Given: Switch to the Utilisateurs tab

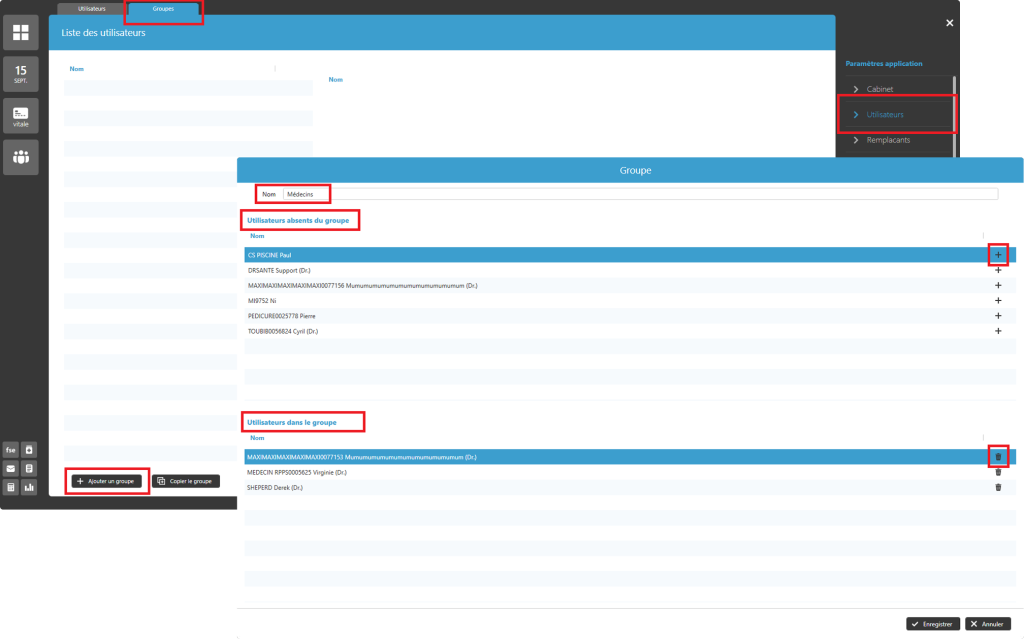Looking at the screenshot, I should (92, 8).
